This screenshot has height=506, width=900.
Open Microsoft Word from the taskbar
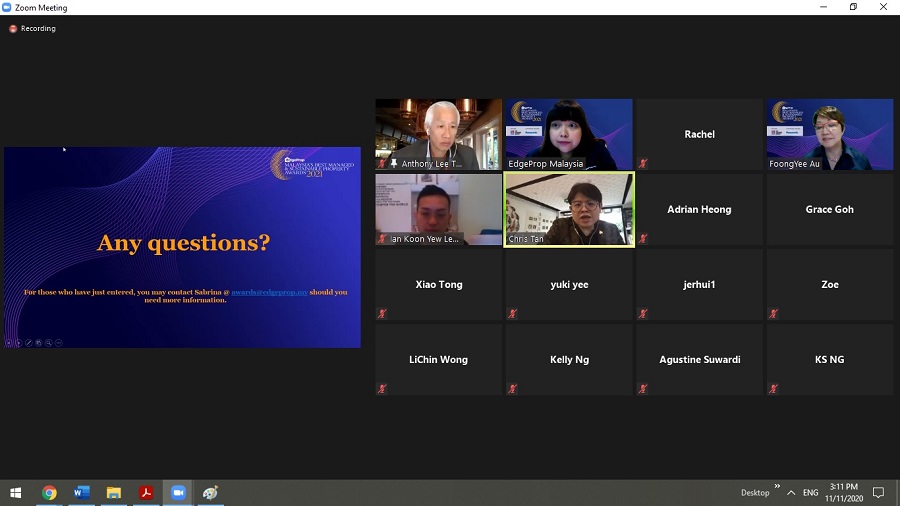coord(81,493)
